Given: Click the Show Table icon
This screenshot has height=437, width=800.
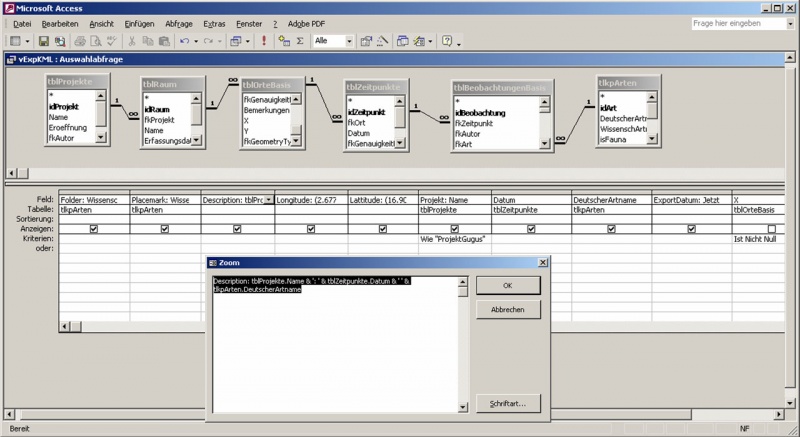Looking at the screenshot, I should [282, 41].
